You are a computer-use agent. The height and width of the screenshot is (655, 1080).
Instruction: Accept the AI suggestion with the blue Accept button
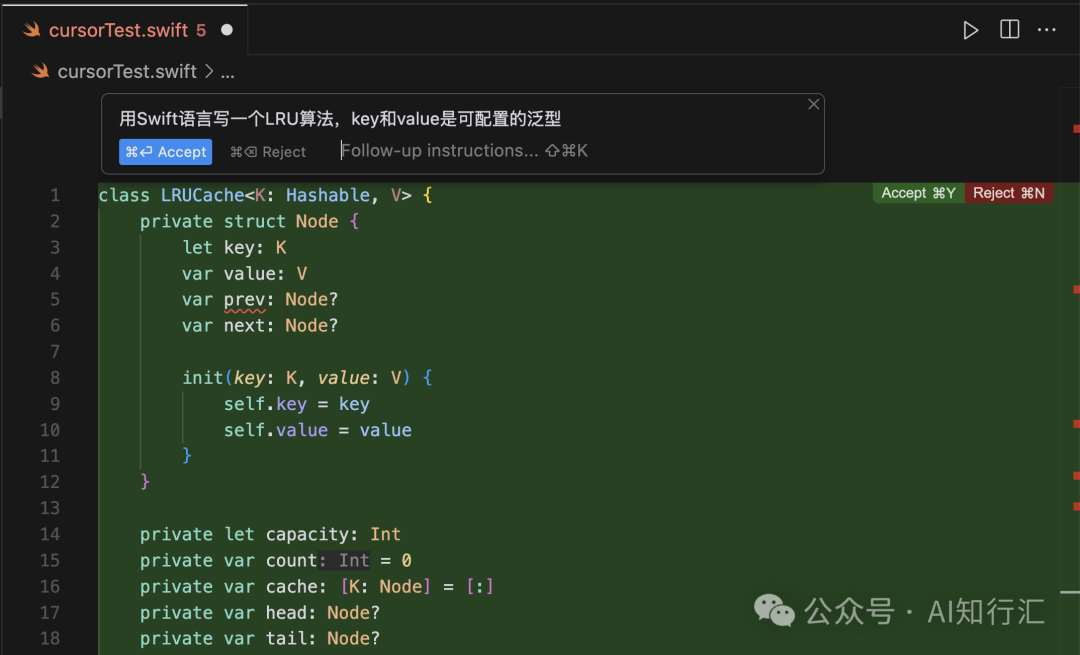pos(165,152)
